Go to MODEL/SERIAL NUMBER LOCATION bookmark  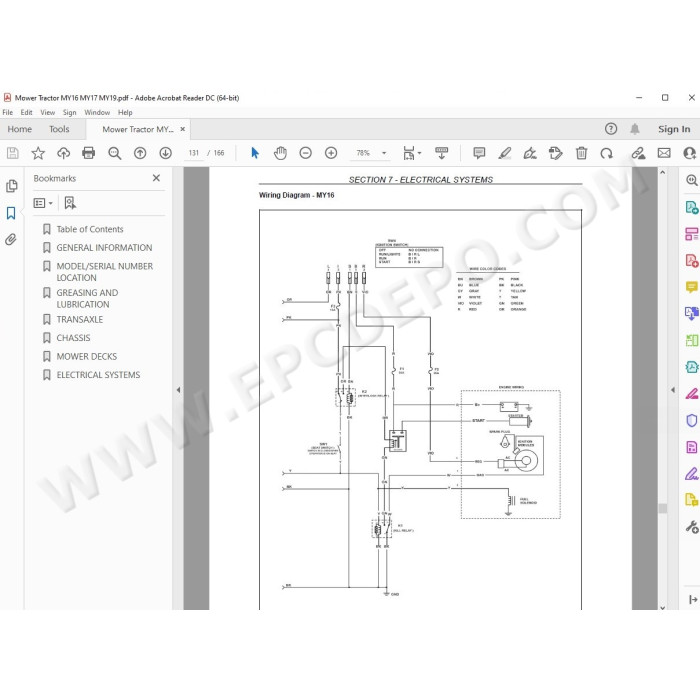coord(104,272)
